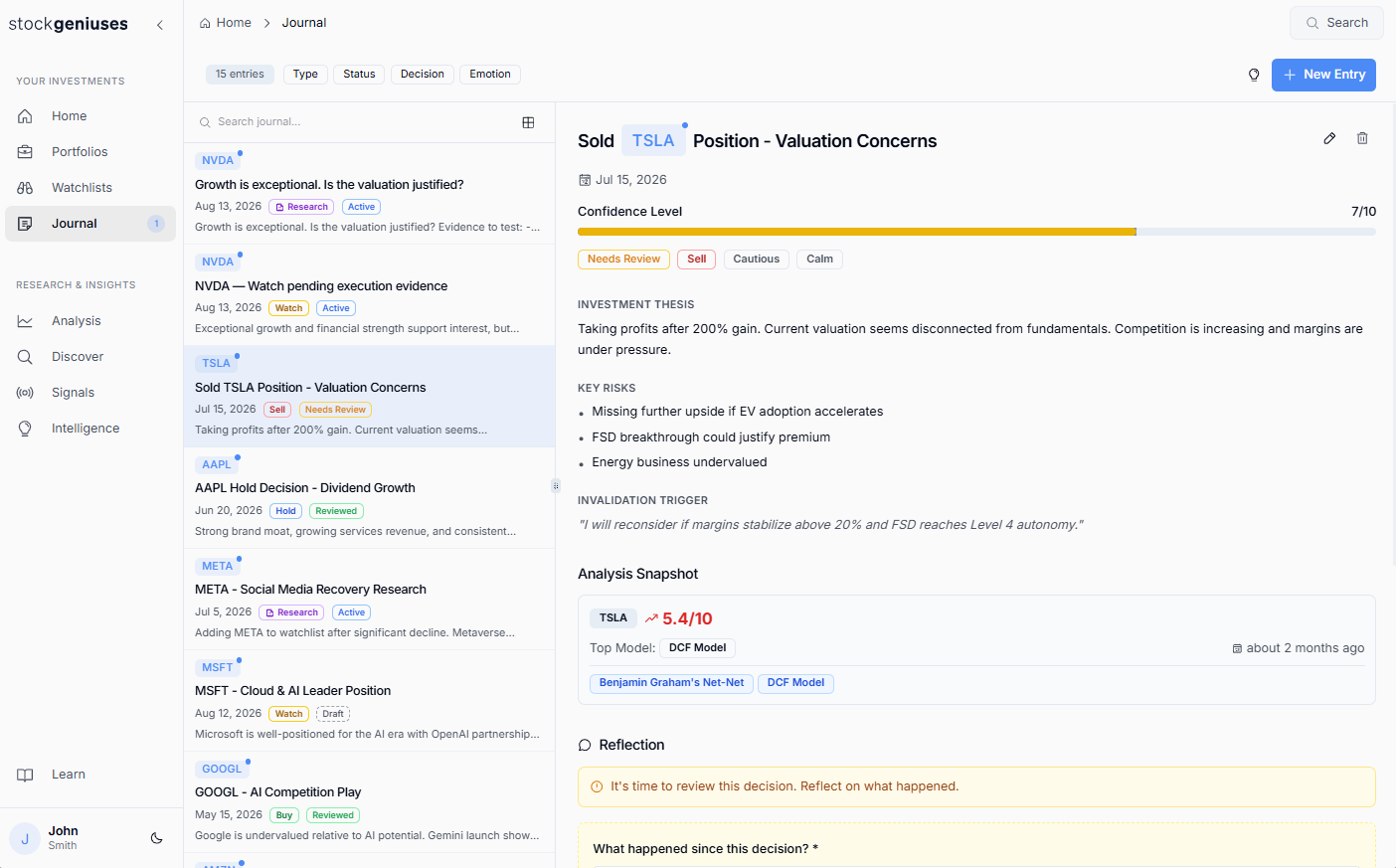Open the GOOGL AI Competition Play entry
The image size is (1396, 868).
369,802
